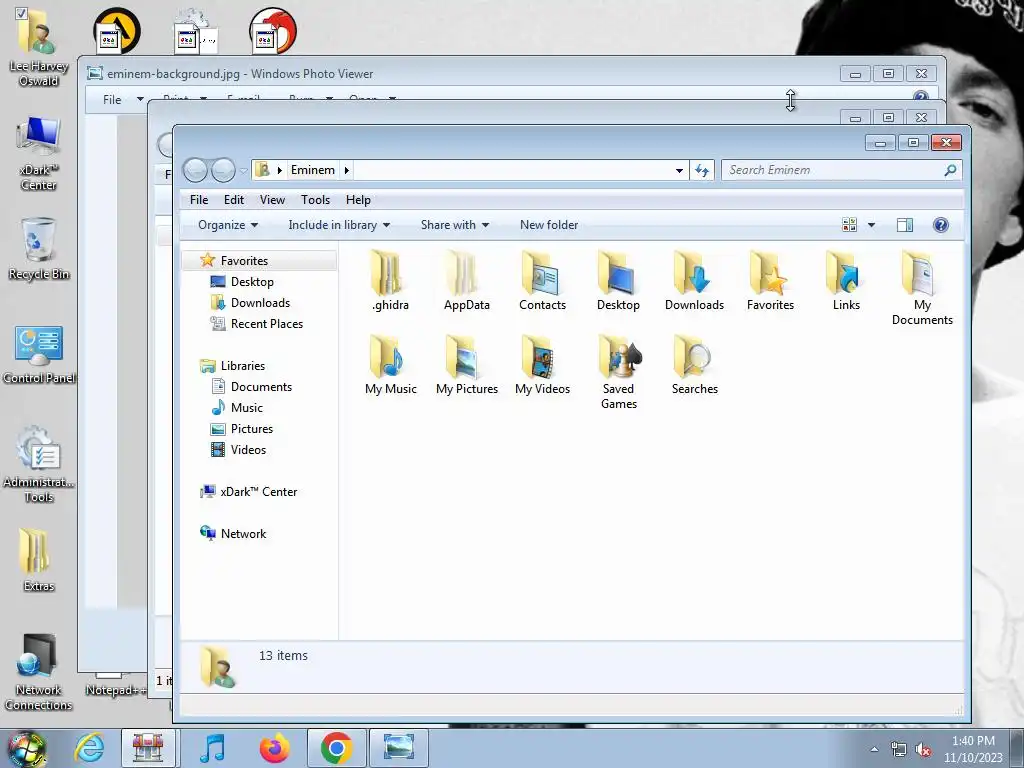Click the Eminem breadcrumb segment
Image resolution: width=1024 pixels, height=768 pixels.
[x=313, y=170]
